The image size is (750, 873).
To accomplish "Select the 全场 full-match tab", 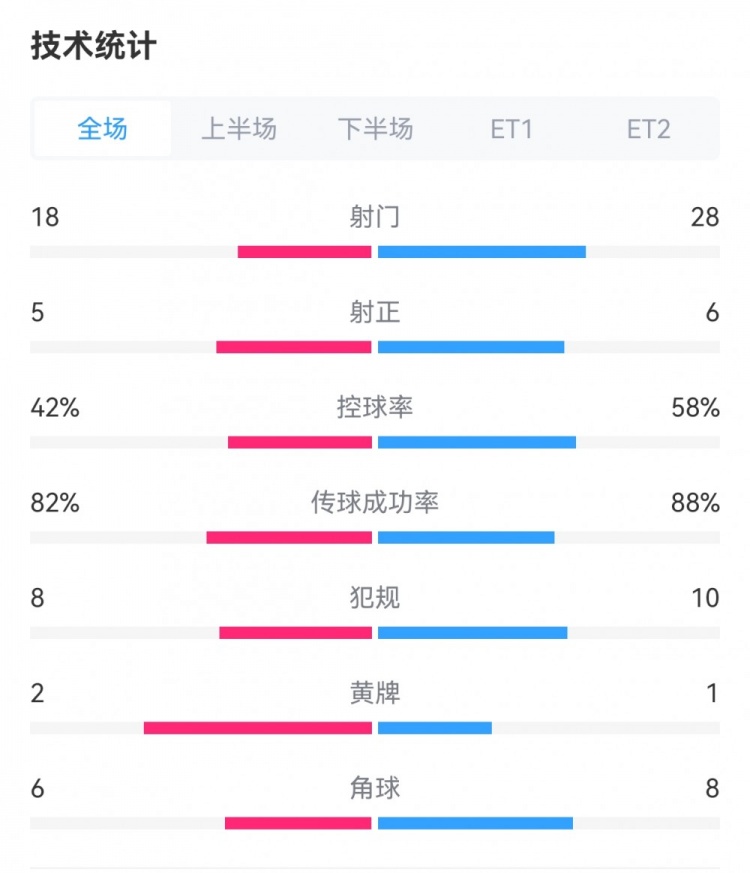I will [103, 129].
